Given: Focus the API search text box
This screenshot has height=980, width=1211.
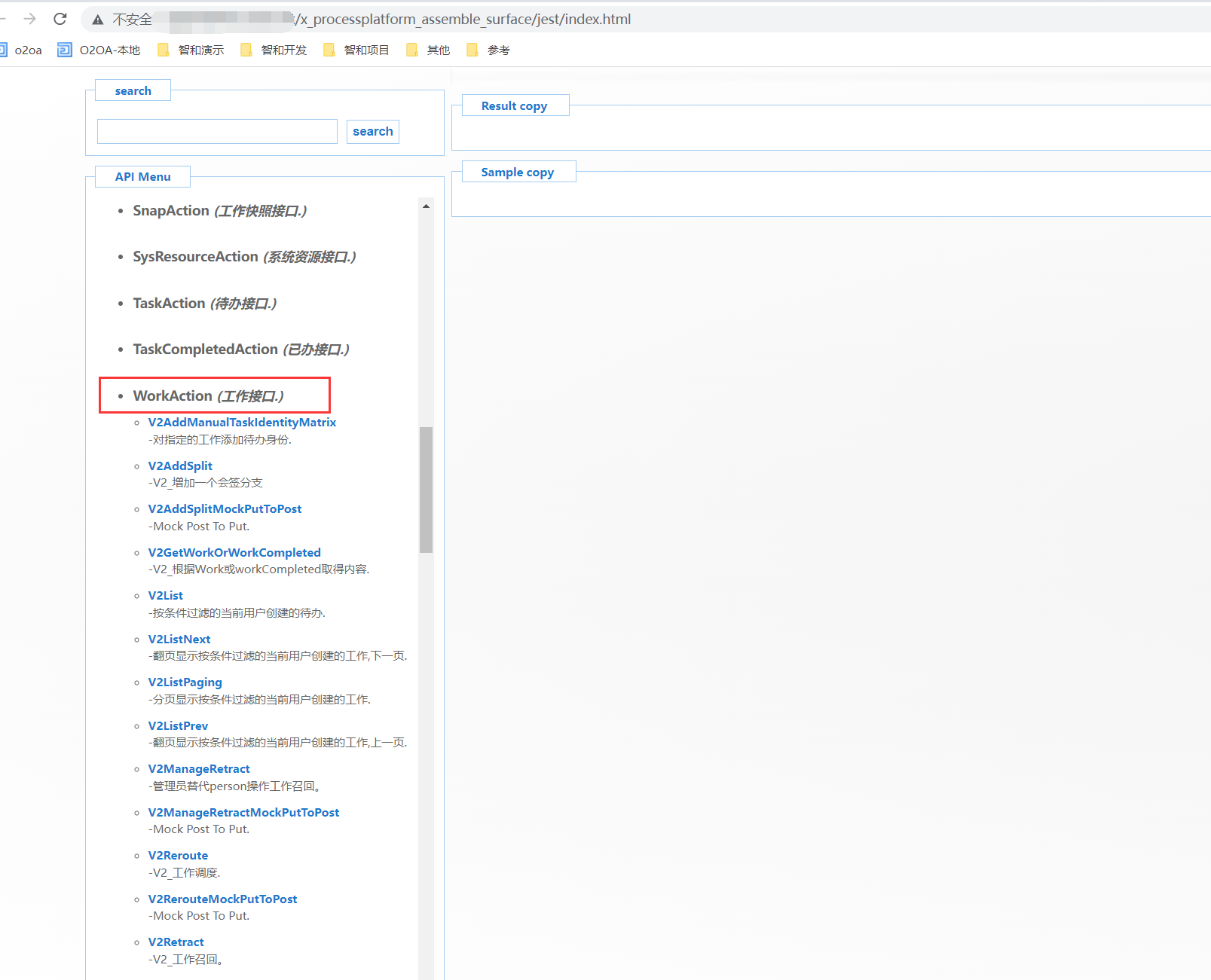Looking at the screenshot, I should tap(217, 131).
